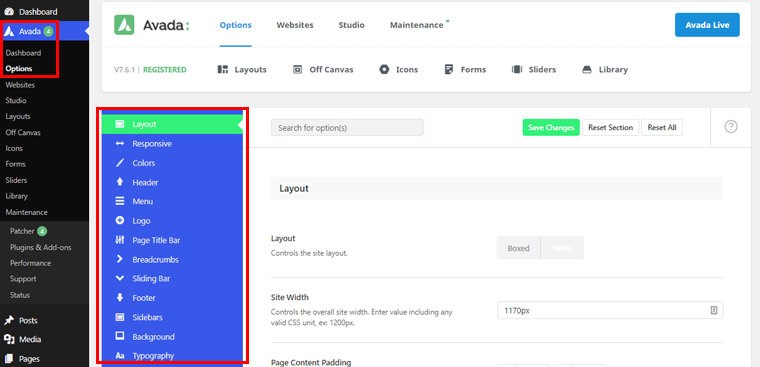Open Layouts icon in the toolbar
This screenshot has width=760, height=367.
point(223,69)
